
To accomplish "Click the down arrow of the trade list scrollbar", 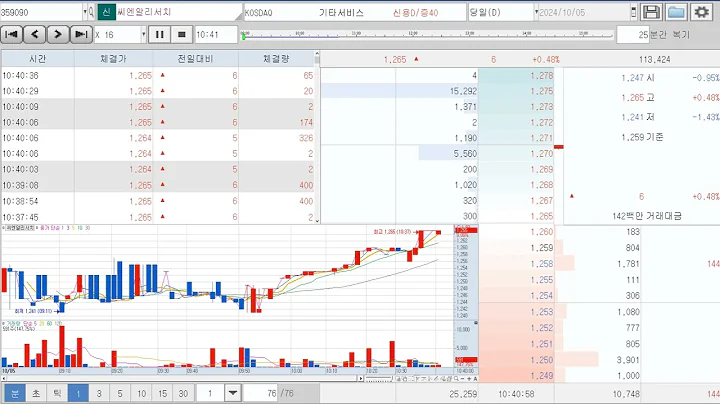I will pos(317,220).
